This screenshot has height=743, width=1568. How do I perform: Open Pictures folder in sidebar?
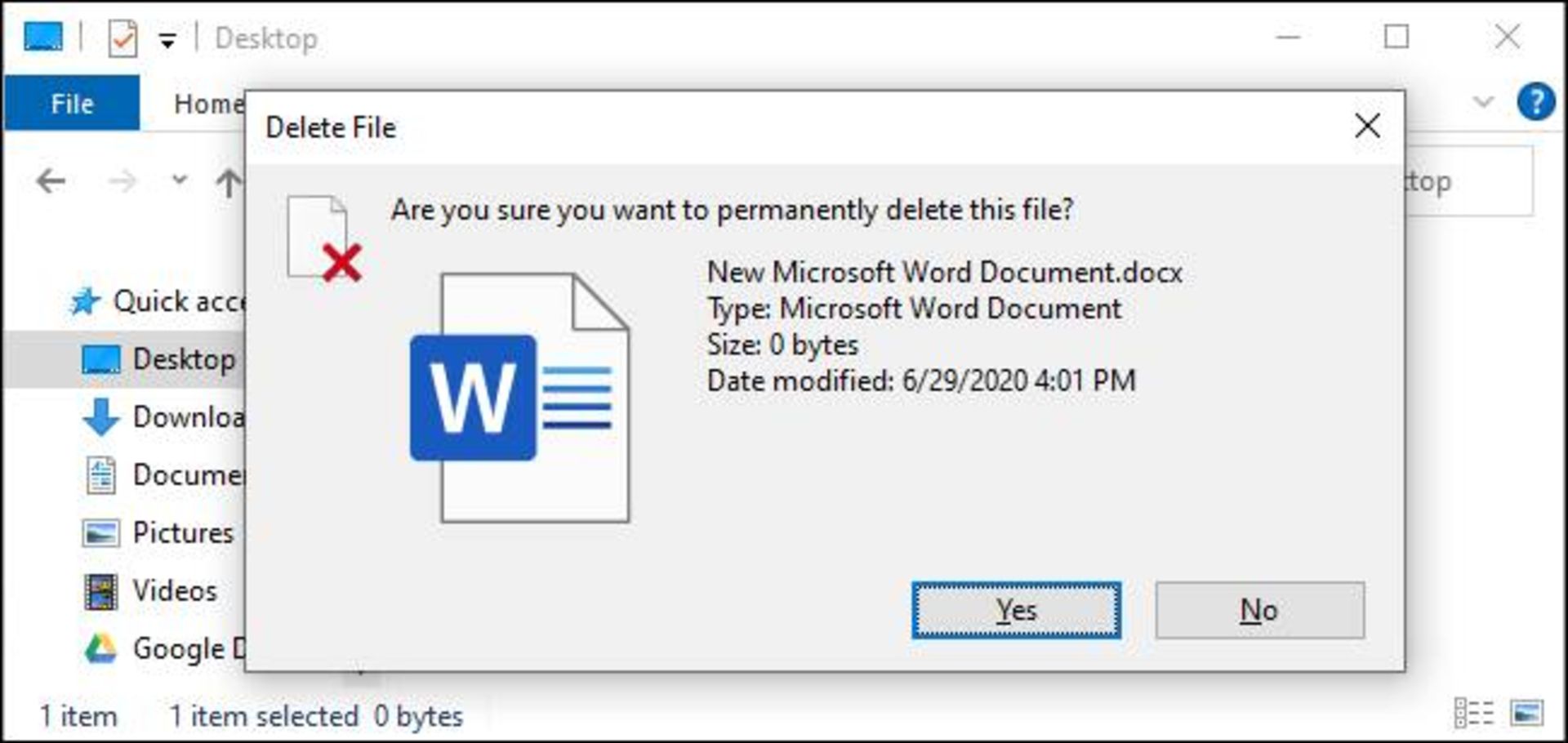click(x=181, y=533)
